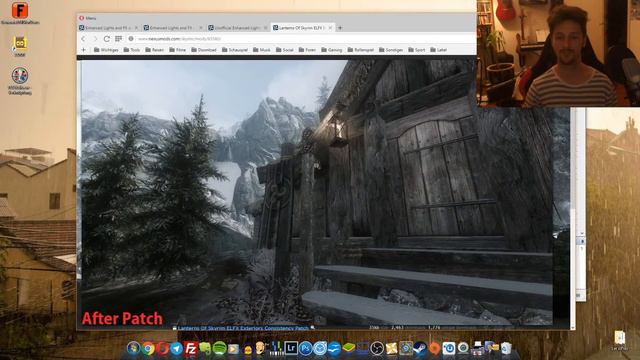Click the Windows Start orb in dock
Viewport: 640px width, 360px height.
coord(133,348)
